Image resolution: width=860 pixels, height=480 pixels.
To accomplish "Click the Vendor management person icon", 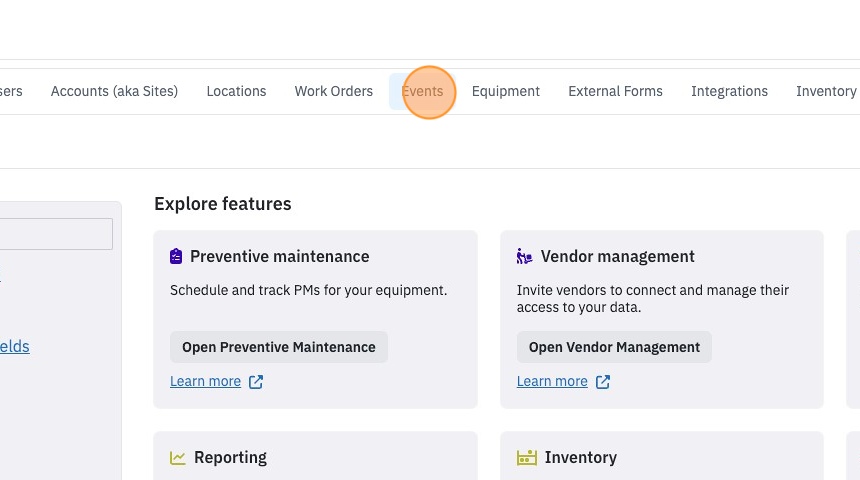I will click(524, 256).
